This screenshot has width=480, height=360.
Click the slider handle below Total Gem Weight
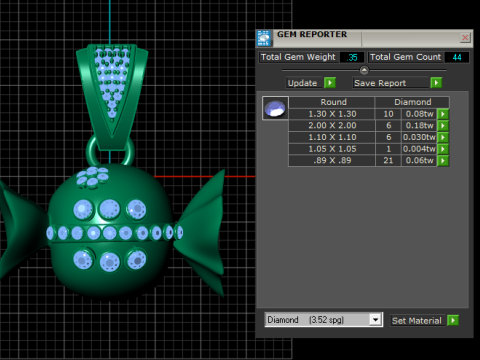coord(364,70)
